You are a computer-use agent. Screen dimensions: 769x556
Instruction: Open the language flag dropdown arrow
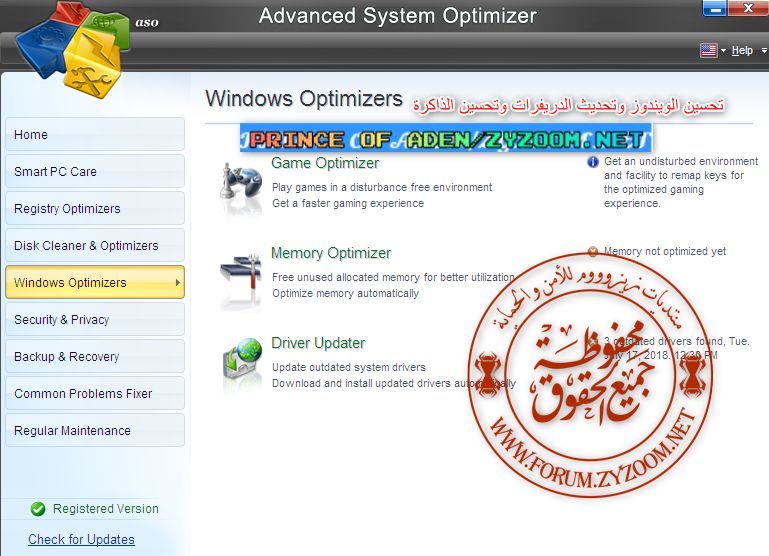pos(723,51)
